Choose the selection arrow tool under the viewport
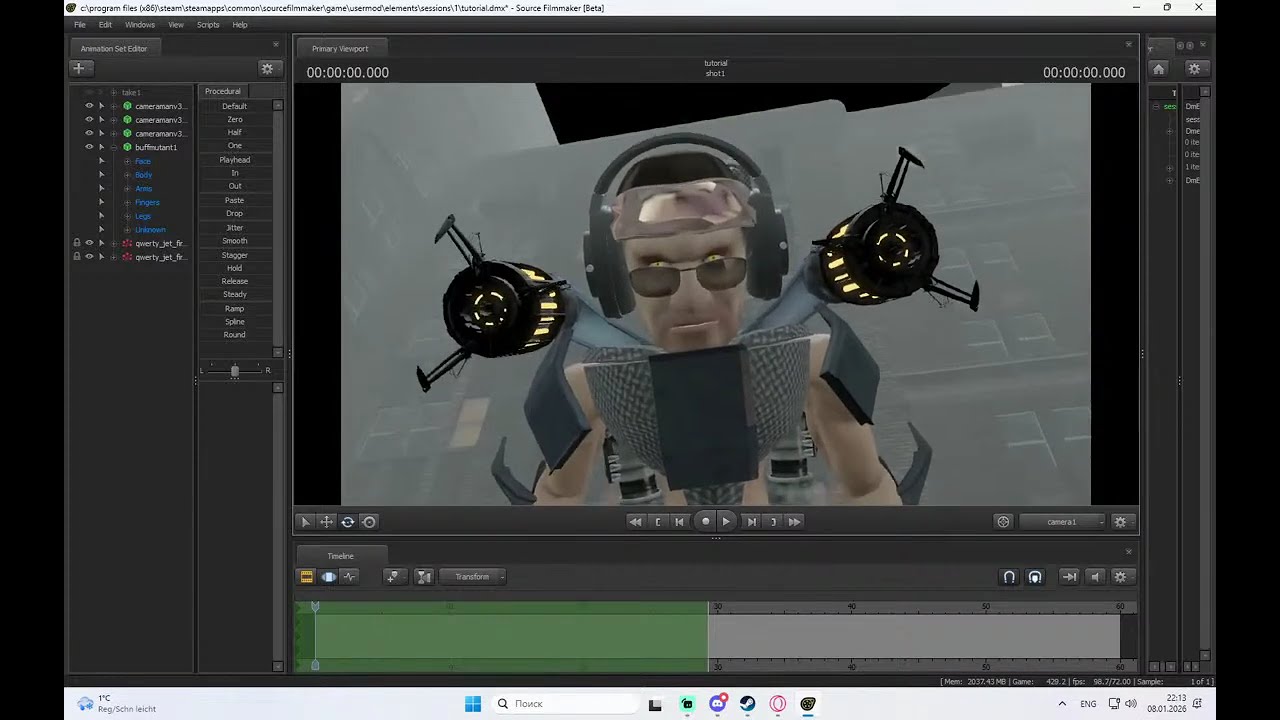Image resolution: width=1280 pixels, height=720 pixels. [306, 522]
